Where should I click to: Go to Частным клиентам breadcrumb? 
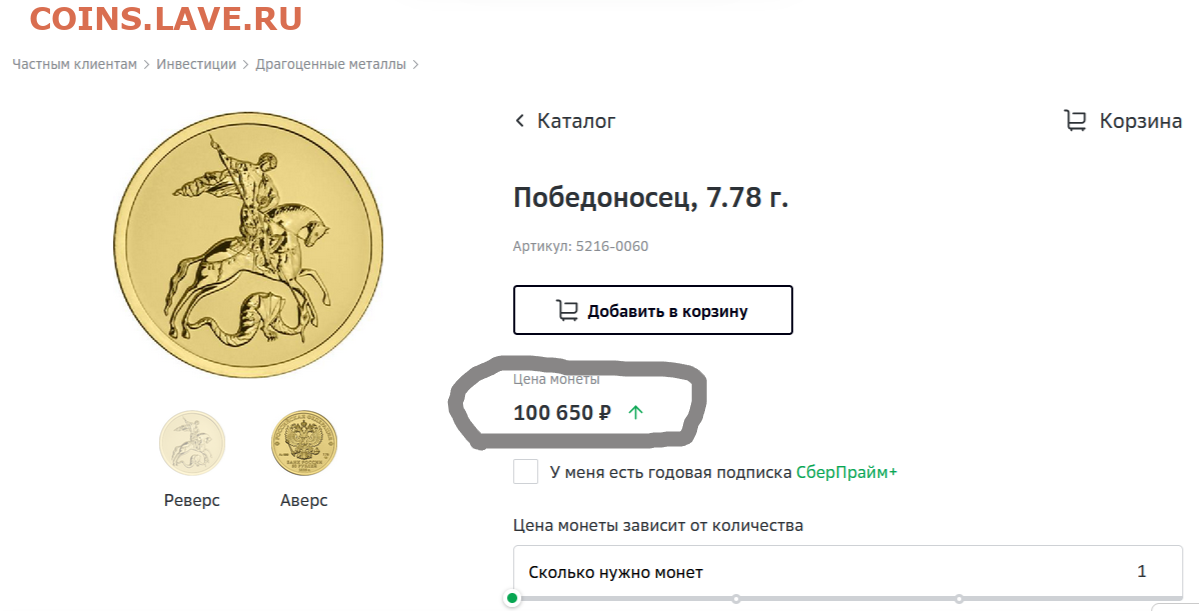[x=75, y=64]
